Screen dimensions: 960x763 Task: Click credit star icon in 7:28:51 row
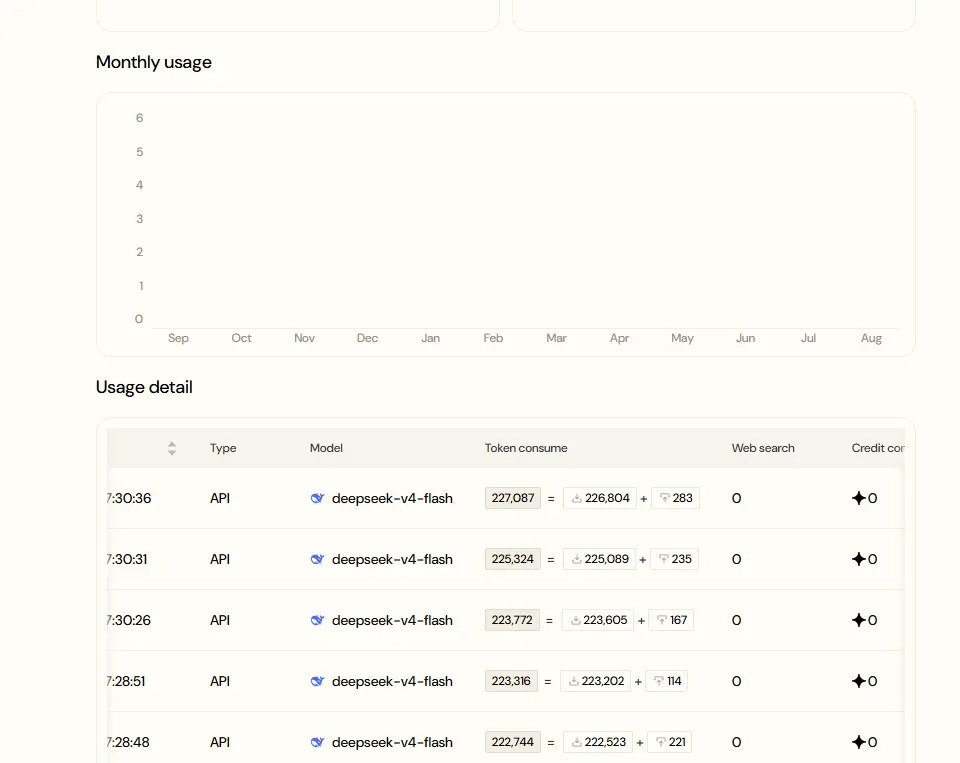pyautogui.click(x=858, y=681)
